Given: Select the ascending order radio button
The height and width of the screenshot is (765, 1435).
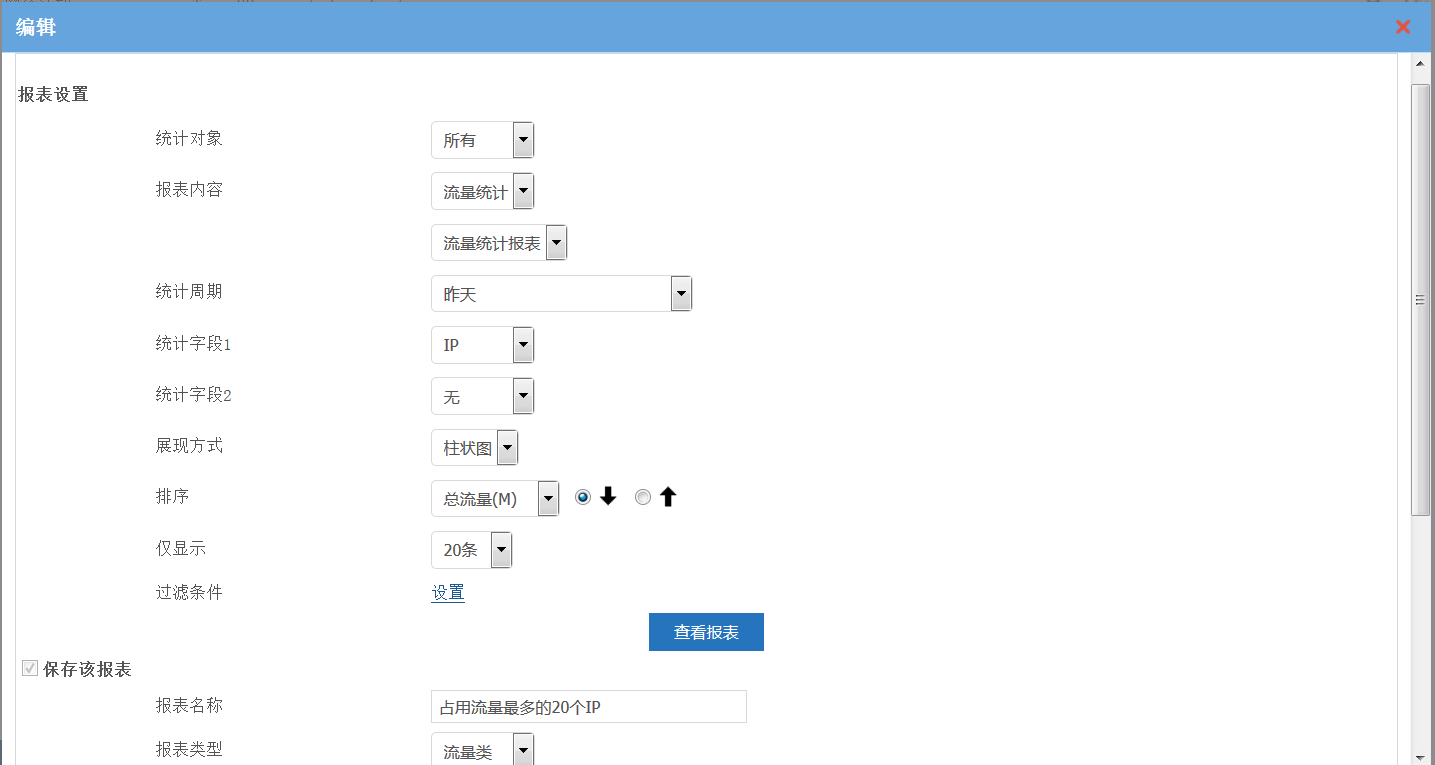Looking at the screenshot, I should click(x=643, y=497).
